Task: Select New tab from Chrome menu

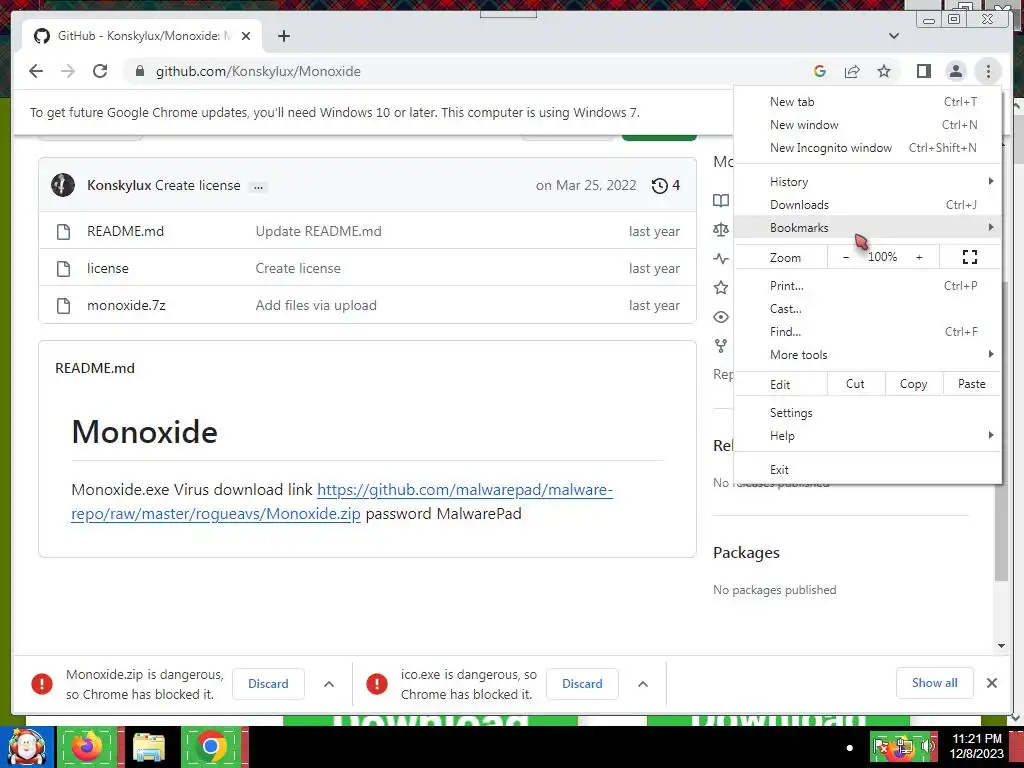Action: point(867,102)
